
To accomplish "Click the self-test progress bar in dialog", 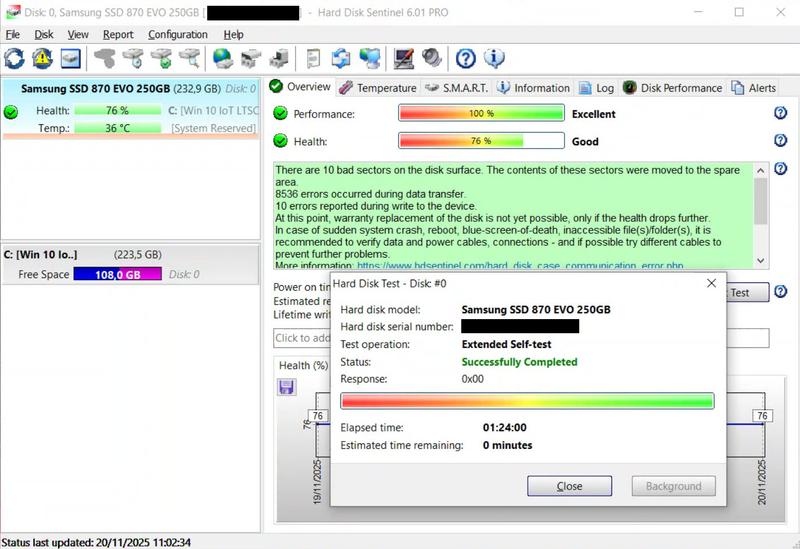I will click(527, 401).
